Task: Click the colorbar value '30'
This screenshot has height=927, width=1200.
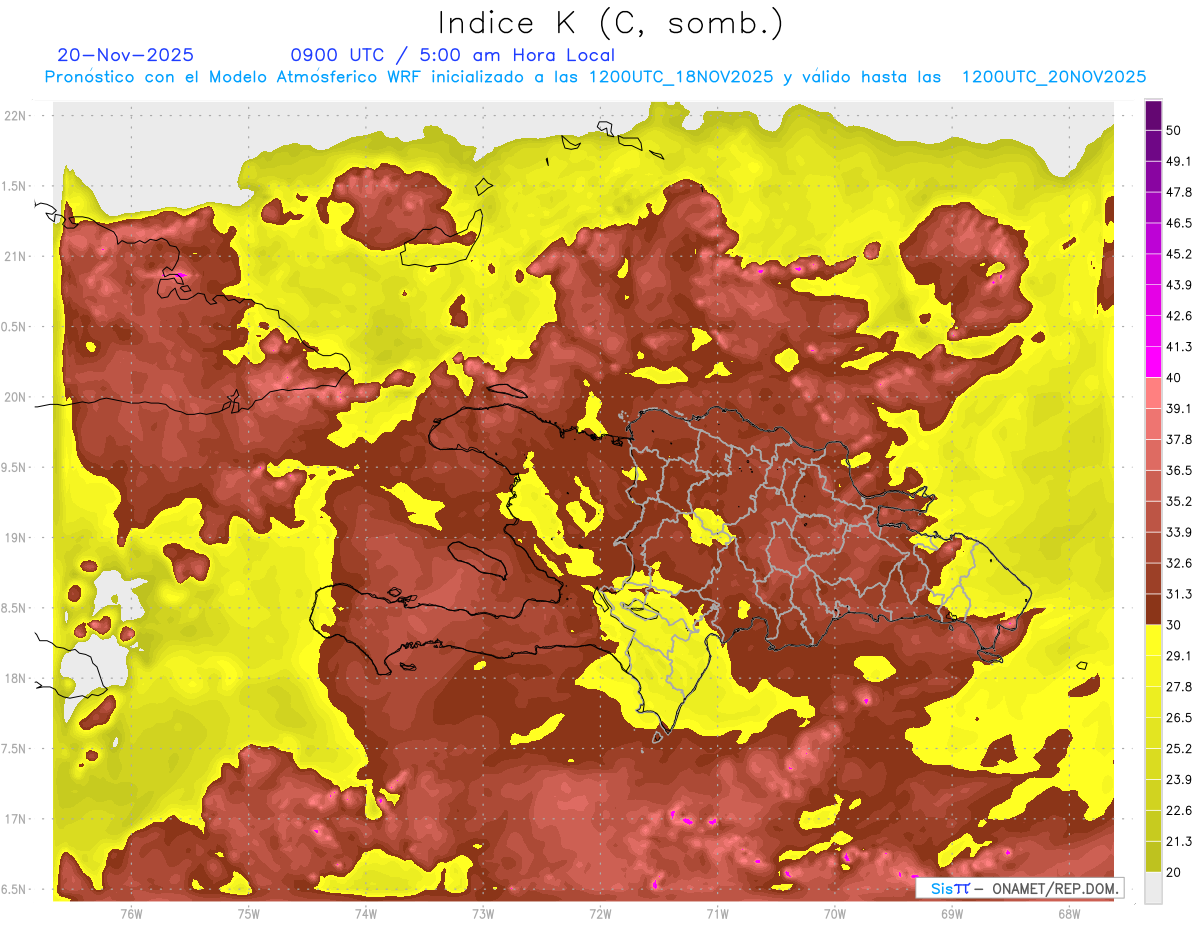Action: pos(1174,625)
